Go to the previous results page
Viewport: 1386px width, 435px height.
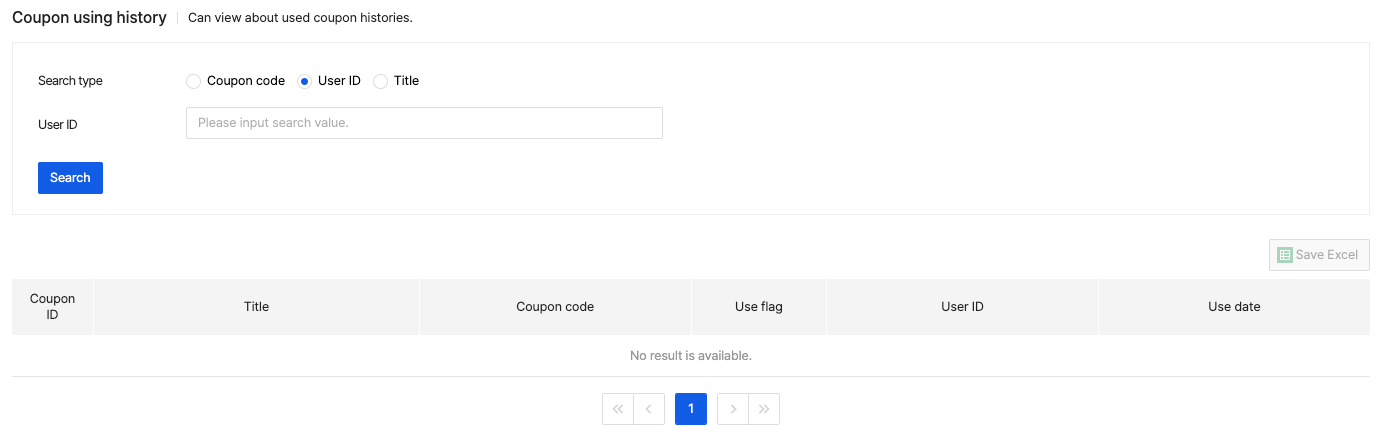coord(649,409)
